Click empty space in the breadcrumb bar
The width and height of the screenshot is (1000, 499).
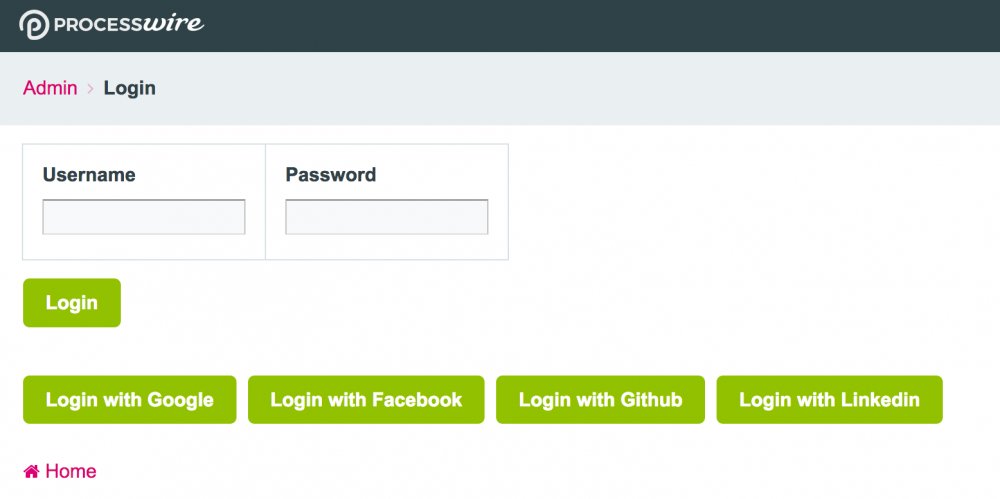(600, 88)
